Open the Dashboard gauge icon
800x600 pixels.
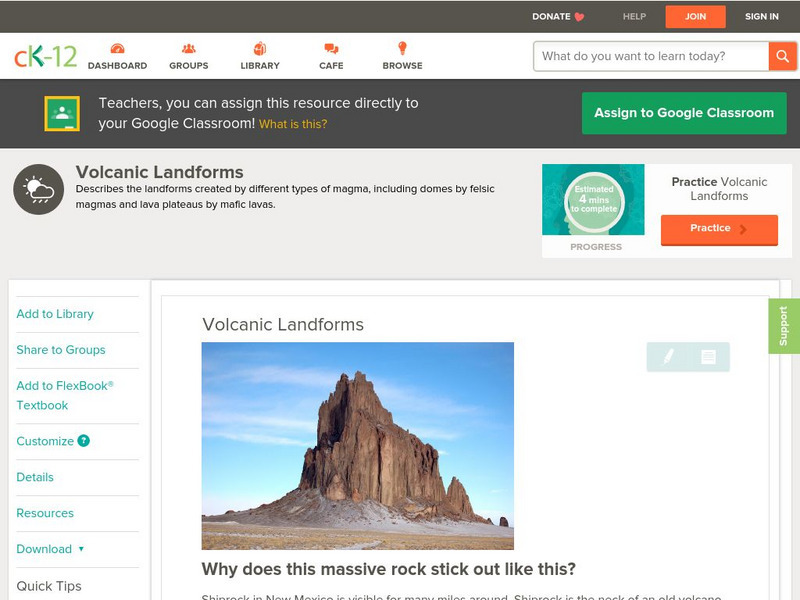[117, 48]
